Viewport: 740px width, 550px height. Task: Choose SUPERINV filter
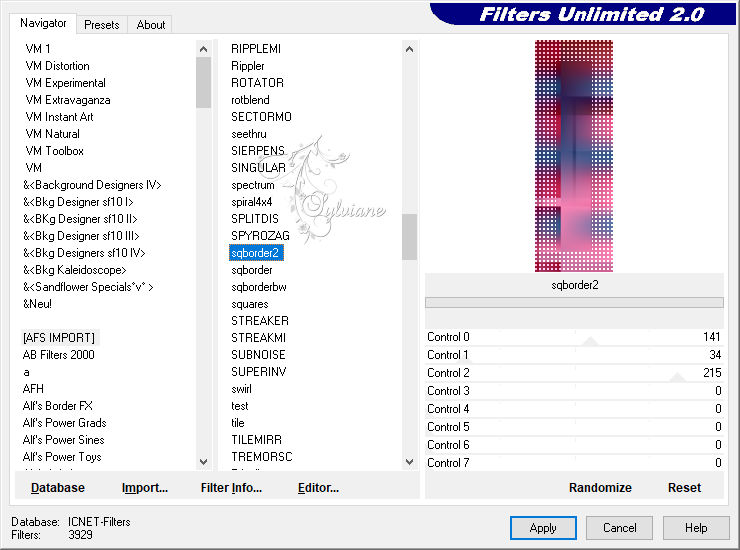click(x=259, y=372)
